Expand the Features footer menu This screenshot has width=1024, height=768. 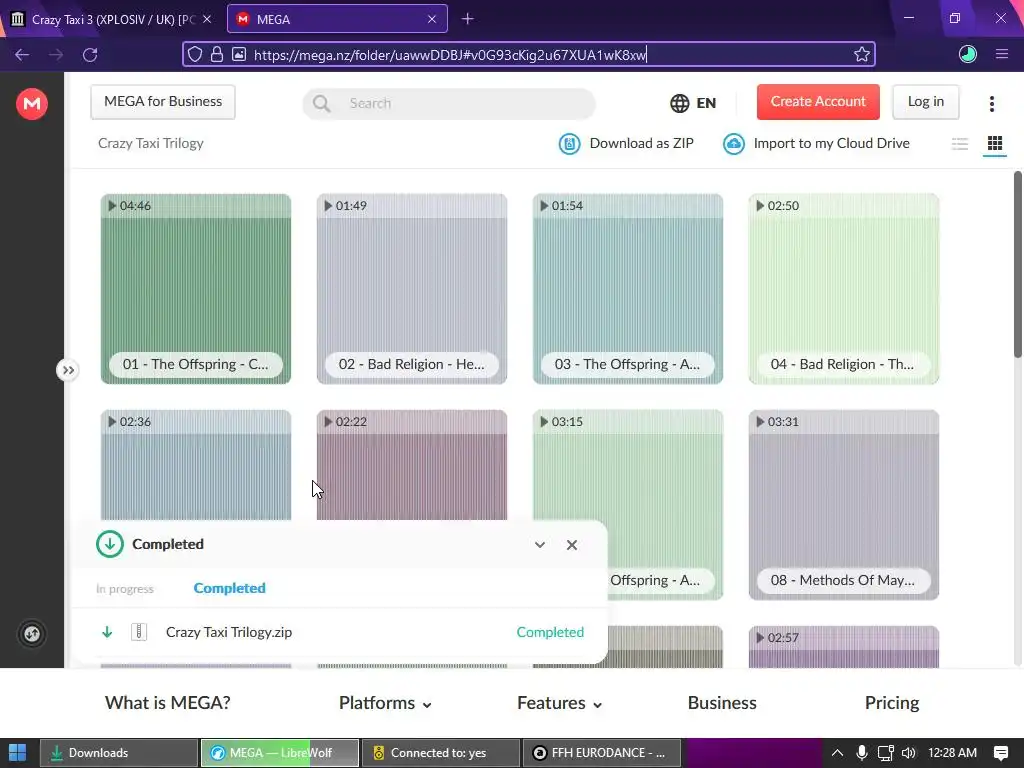(x=560, y=703)
